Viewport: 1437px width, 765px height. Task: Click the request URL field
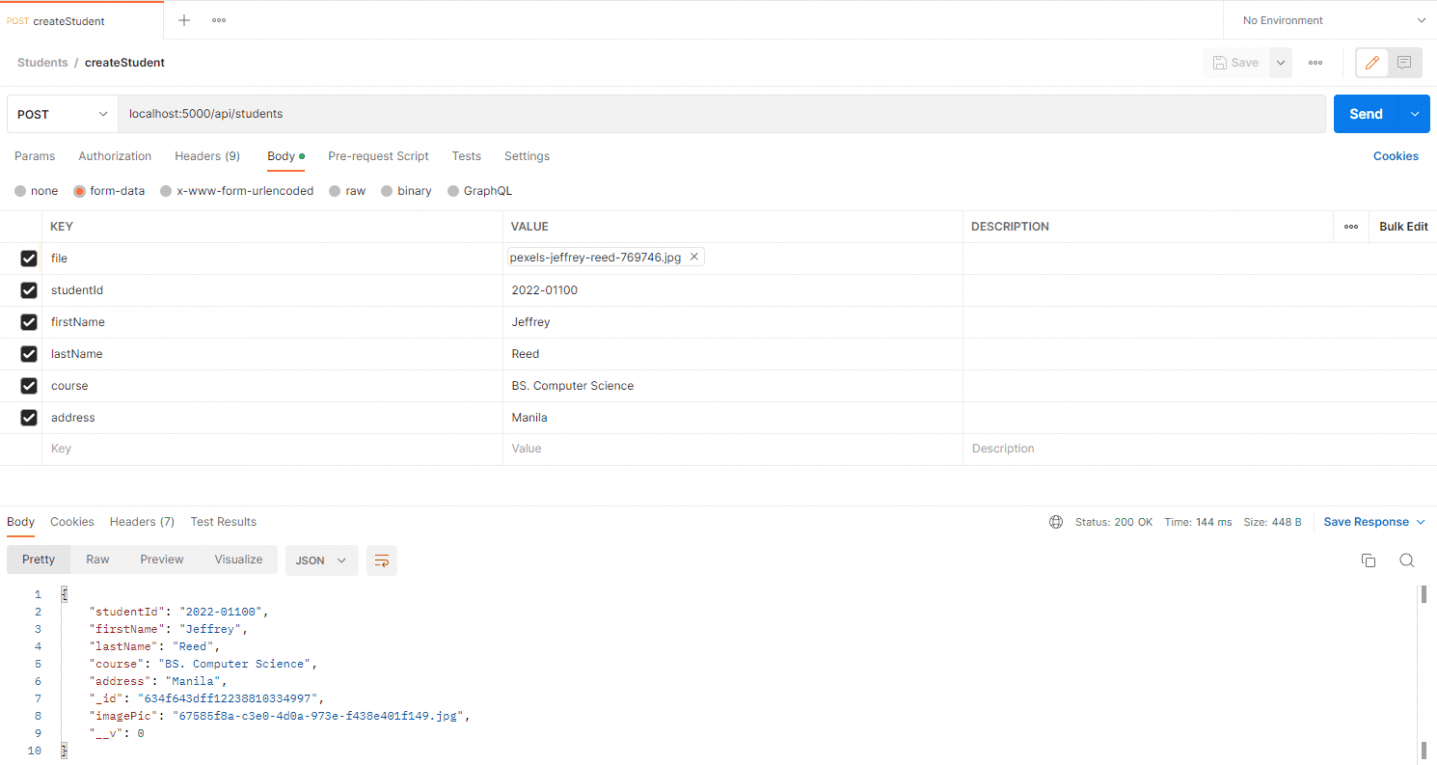pos(720,114)
